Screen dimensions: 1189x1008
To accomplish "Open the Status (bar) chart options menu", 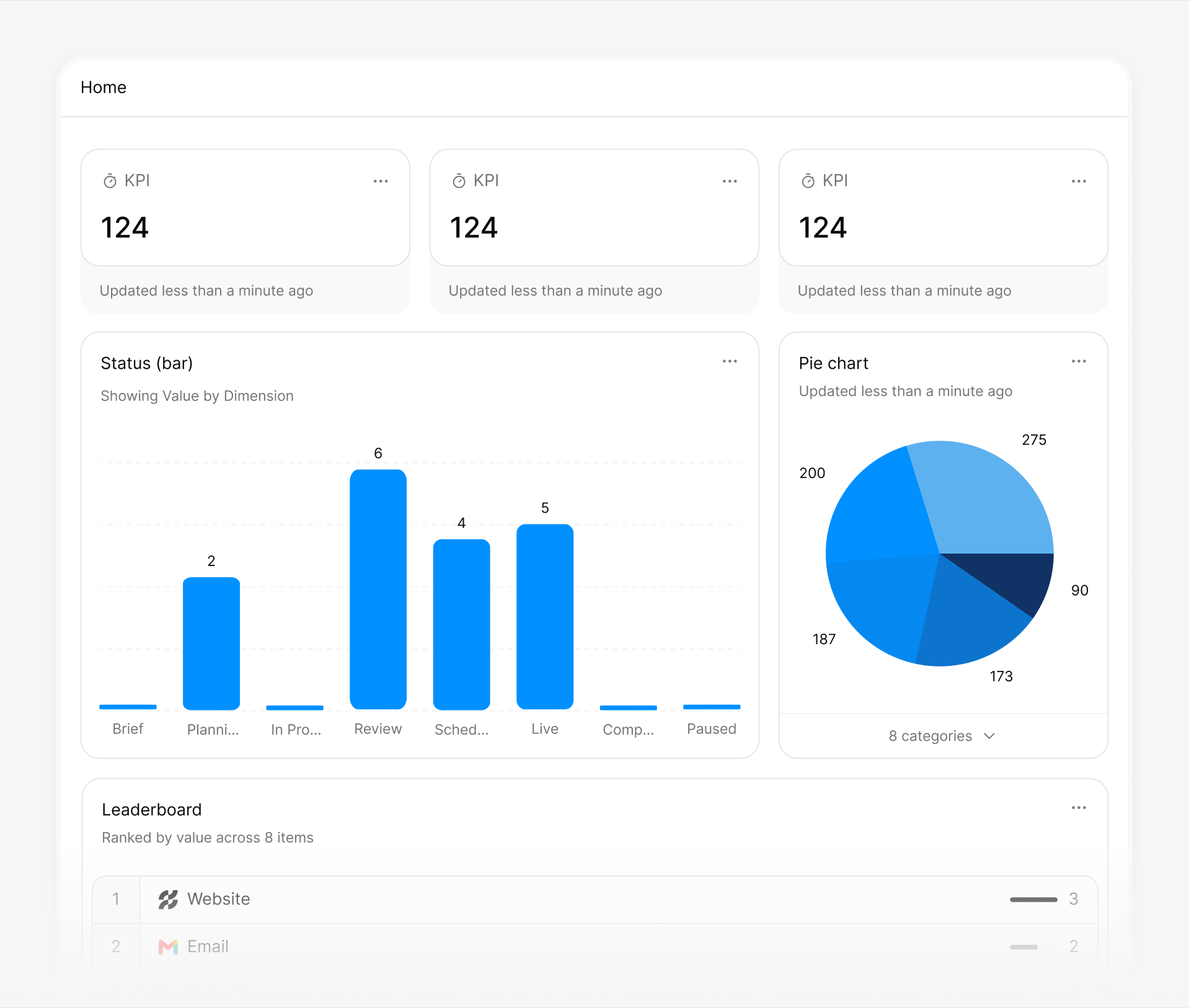I will (x=730, y=361).
